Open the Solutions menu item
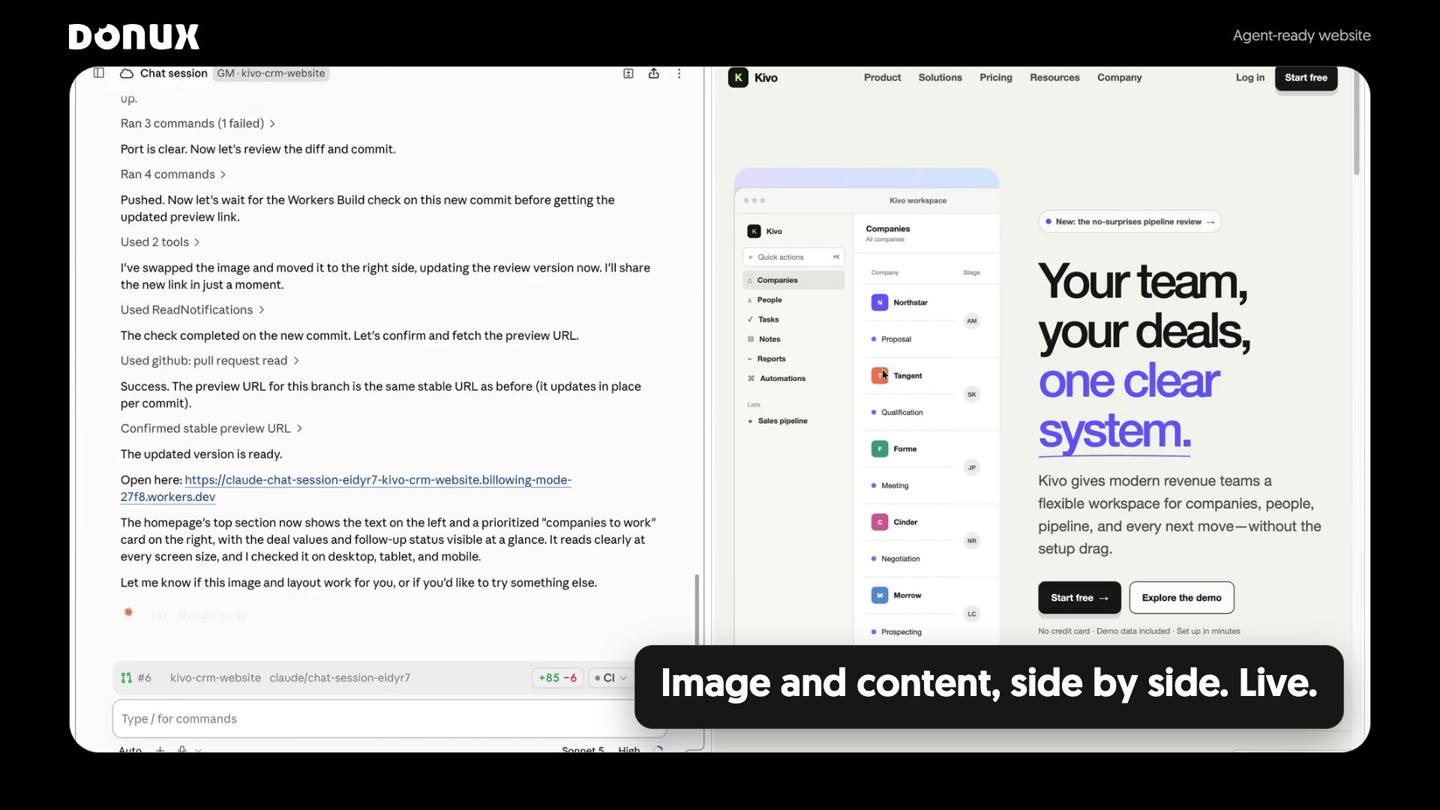The height and width of the screenshot is (810, 1440). pyautogui.click(x=940, y=78)
